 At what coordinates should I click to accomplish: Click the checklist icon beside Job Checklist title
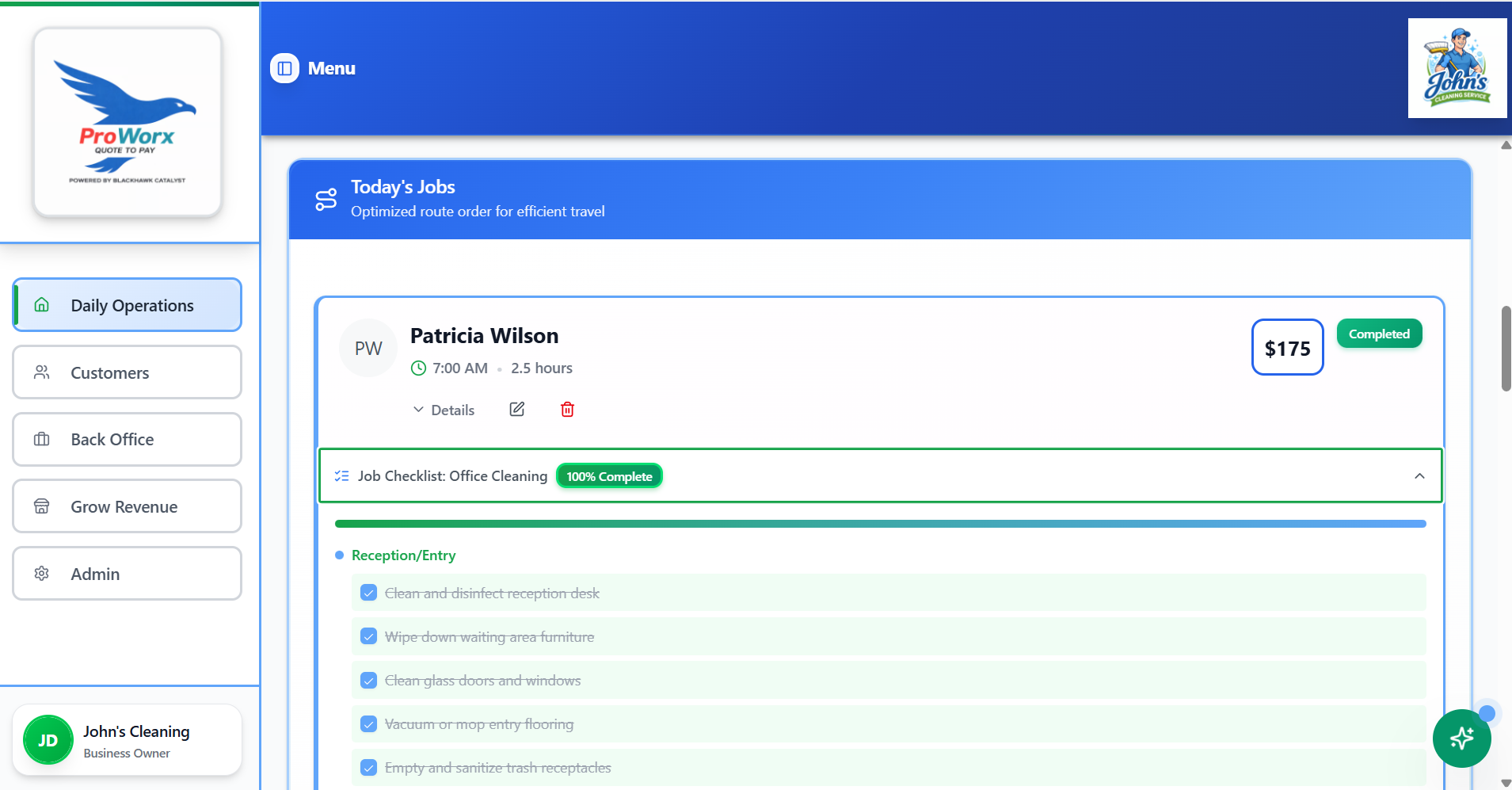tap(341, 475)
